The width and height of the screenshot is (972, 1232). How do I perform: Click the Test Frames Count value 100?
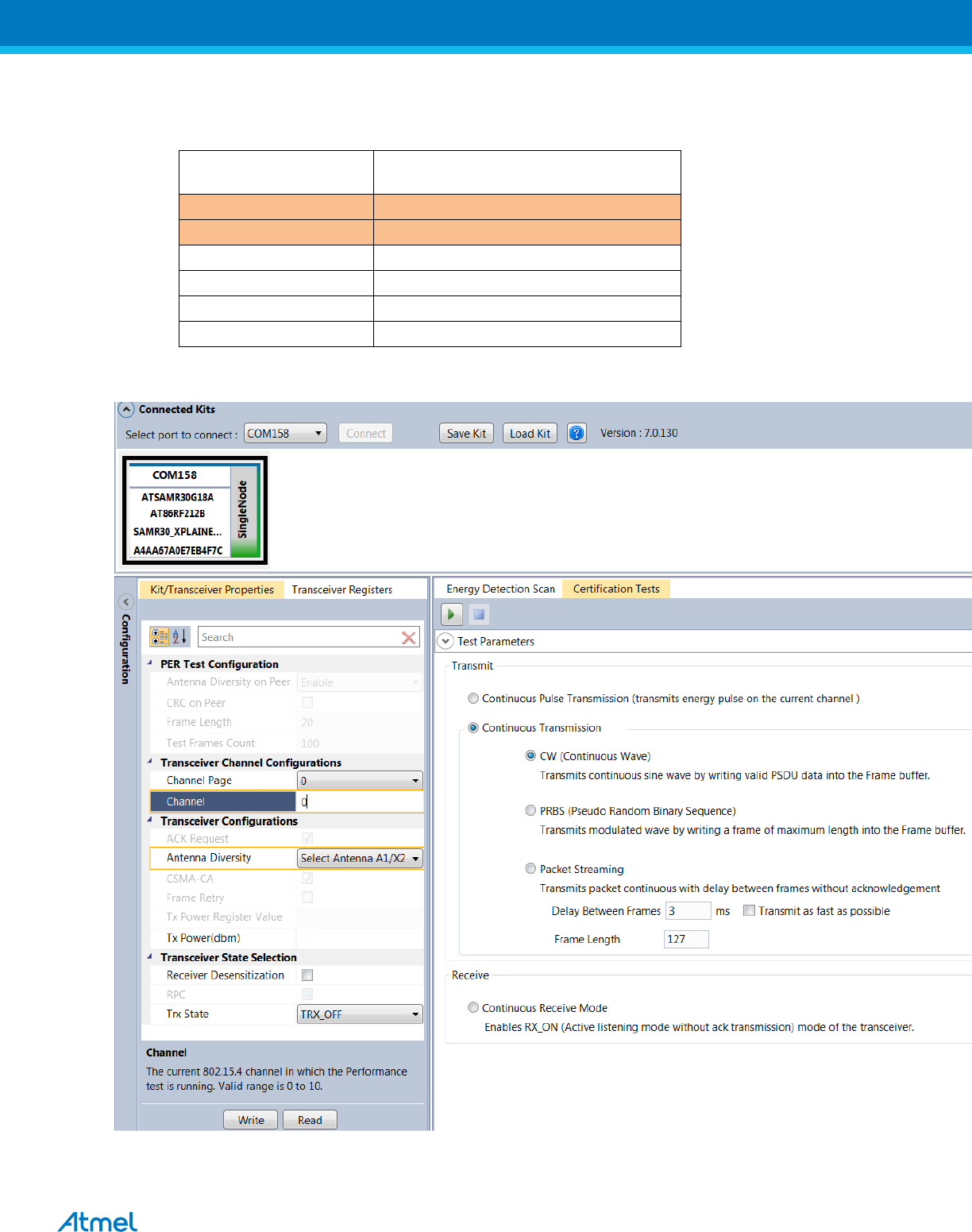(x=310, y=743)
